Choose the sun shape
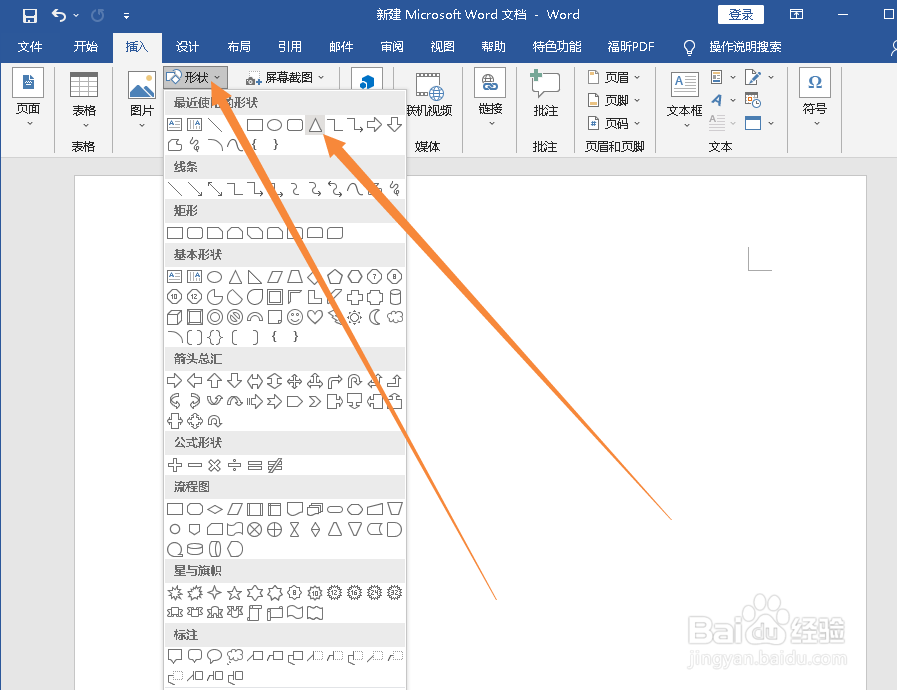 pyautogui.click(x=355, y=317)
